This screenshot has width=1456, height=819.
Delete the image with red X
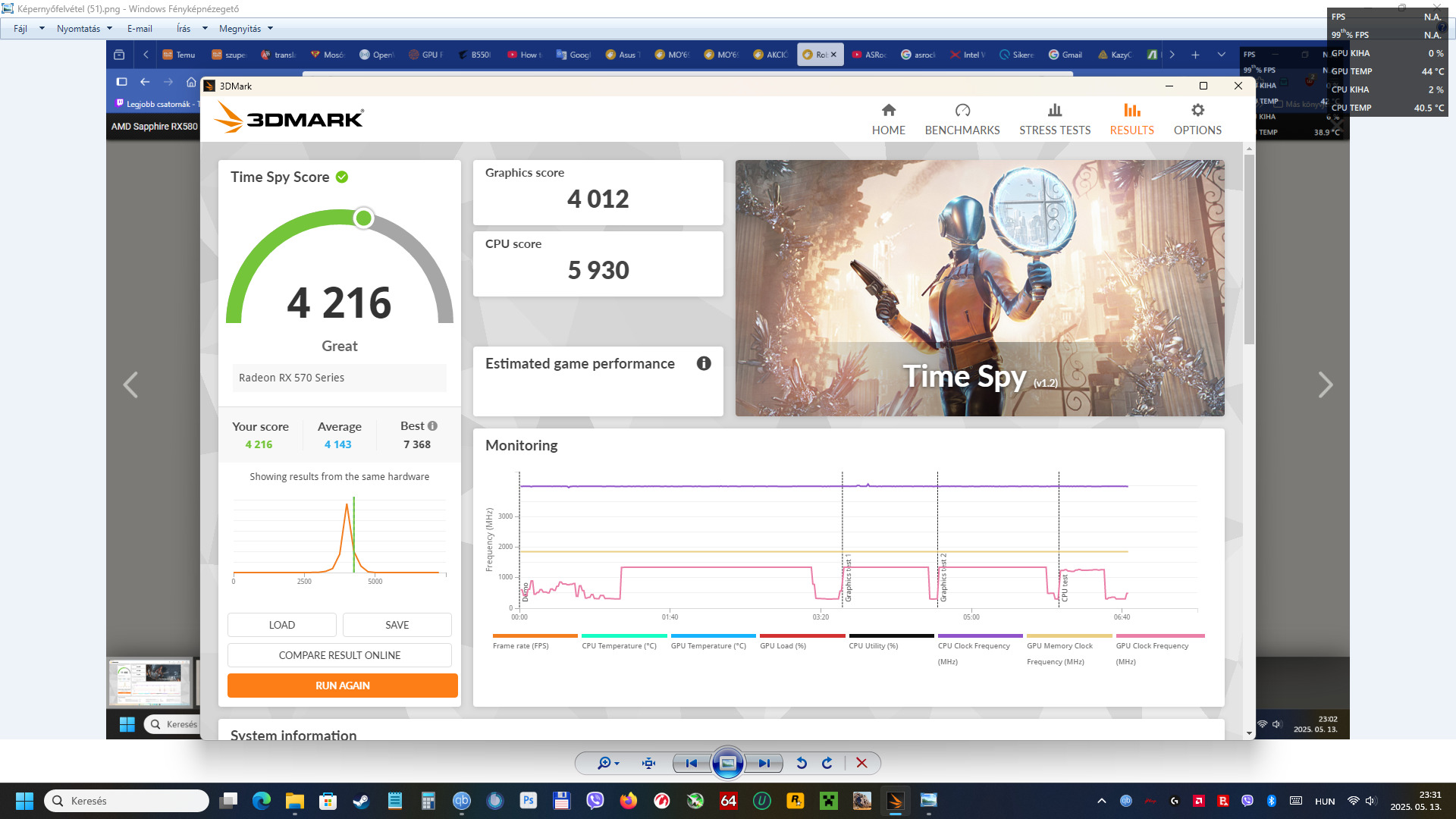(861, 763)
